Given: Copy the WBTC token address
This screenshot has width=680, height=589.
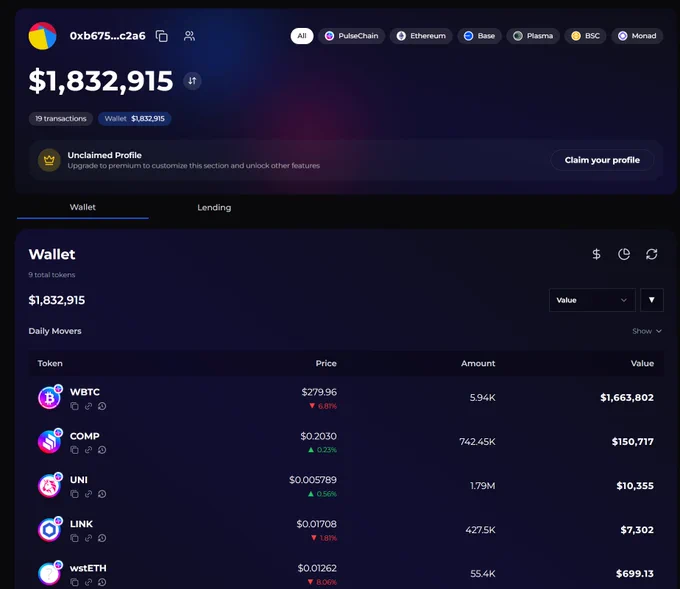Looking at the screenshot, I should click(75, 406).
